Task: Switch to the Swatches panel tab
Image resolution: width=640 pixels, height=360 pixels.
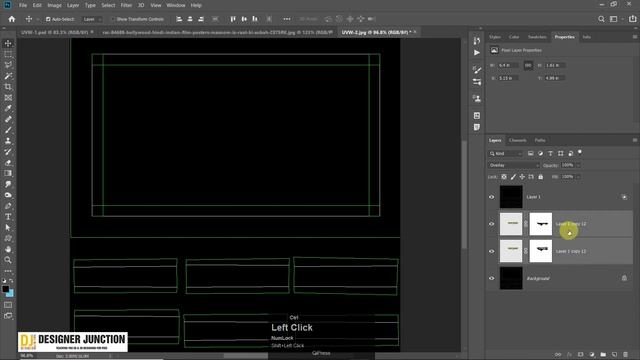Action: click(x=537, y=37)
